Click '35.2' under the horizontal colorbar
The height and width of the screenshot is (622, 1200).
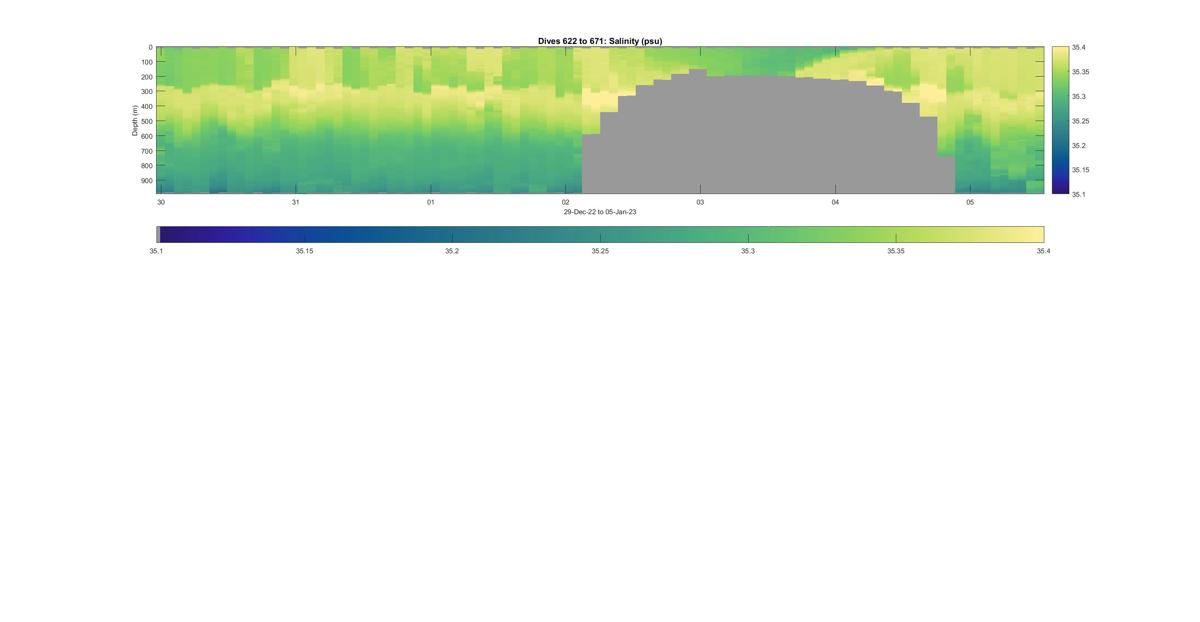pyautogui.click(x=452, y=251)
